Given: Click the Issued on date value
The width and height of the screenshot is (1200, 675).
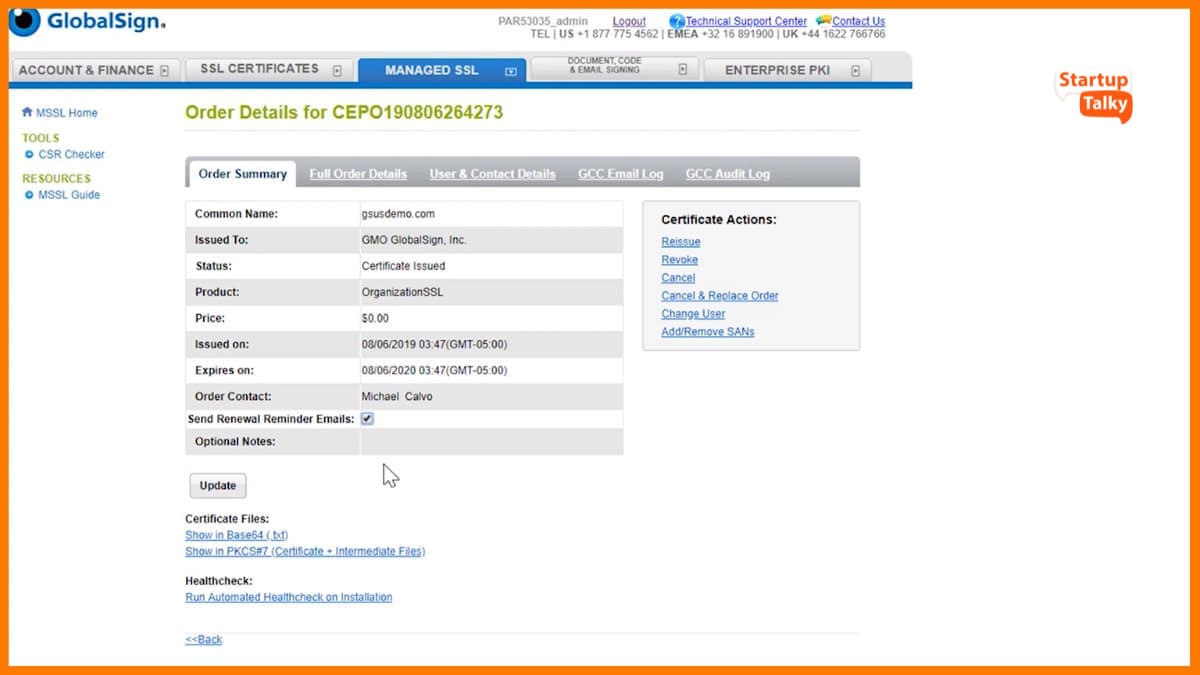Looking at the screenshot, I should [x=434, y=344].
